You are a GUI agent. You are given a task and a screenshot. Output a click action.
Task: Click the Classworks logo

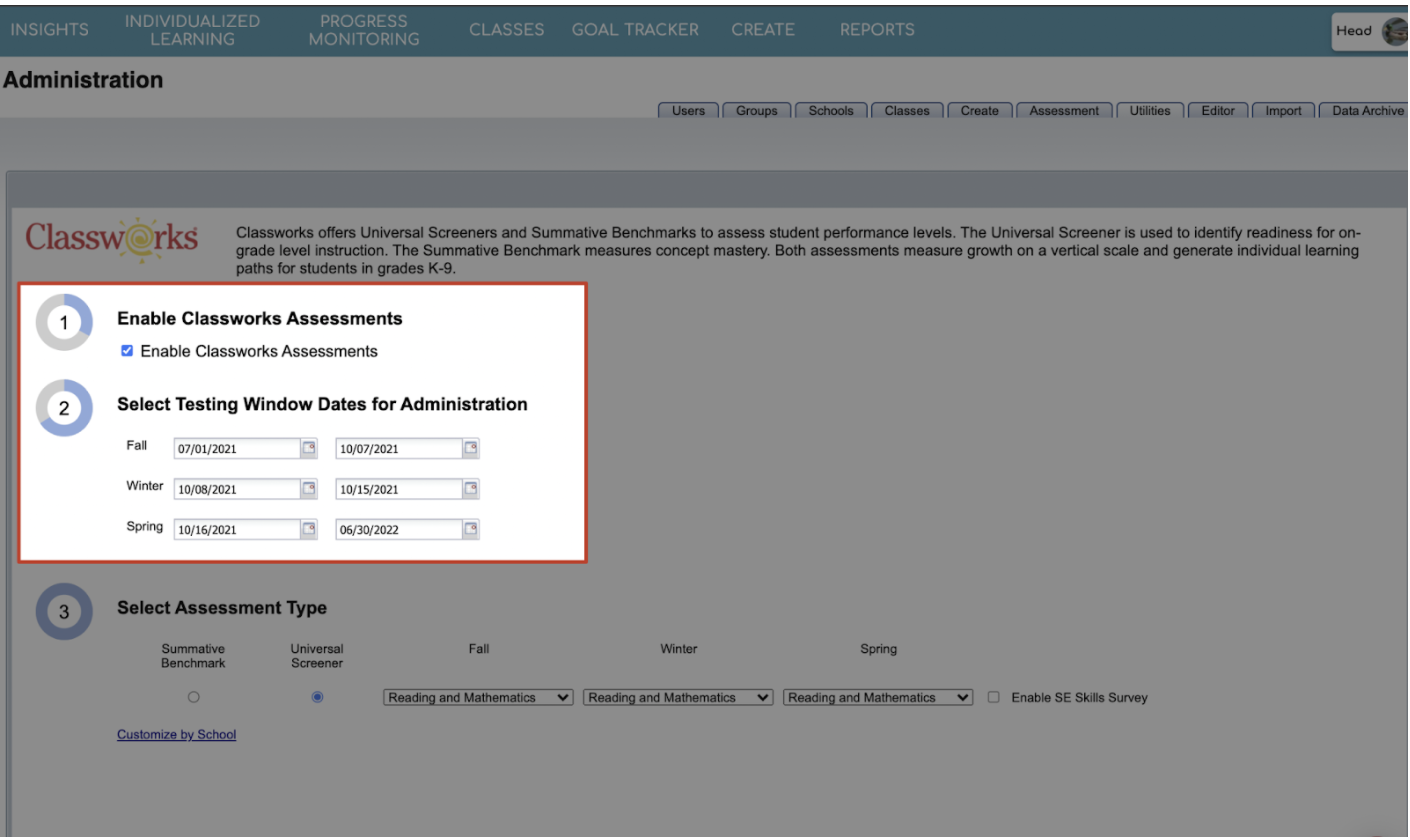(111, 242)
